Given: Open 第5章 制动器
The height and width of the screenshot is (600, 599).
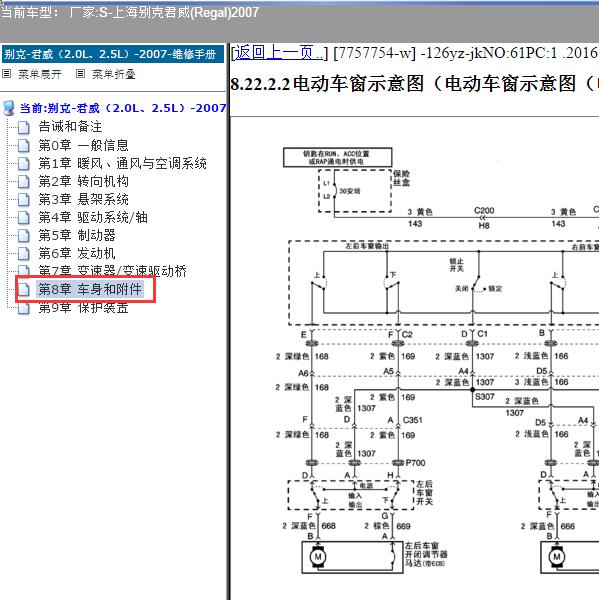Looking at the screenshot, I should [77, 235].
